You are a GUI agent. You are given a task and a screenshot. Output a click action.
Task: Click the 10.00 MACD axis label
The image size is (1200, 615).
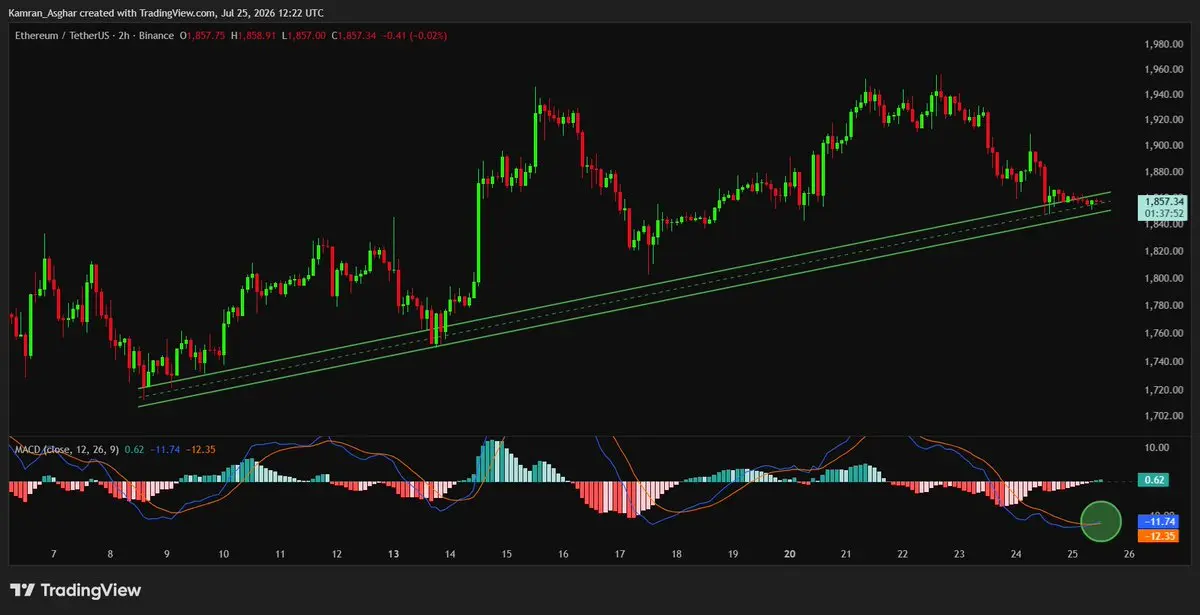click(x=1158, y=449)
